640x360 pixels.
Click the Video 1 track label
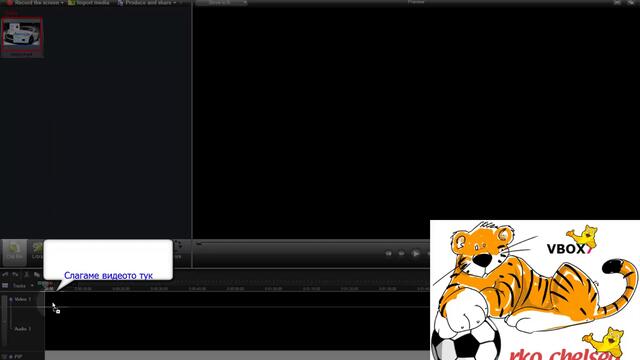[x=22, y=299]
